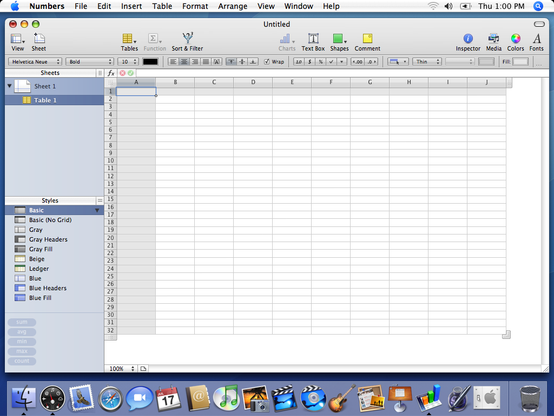Click the Charts toolbar icon

click(287, 42)
